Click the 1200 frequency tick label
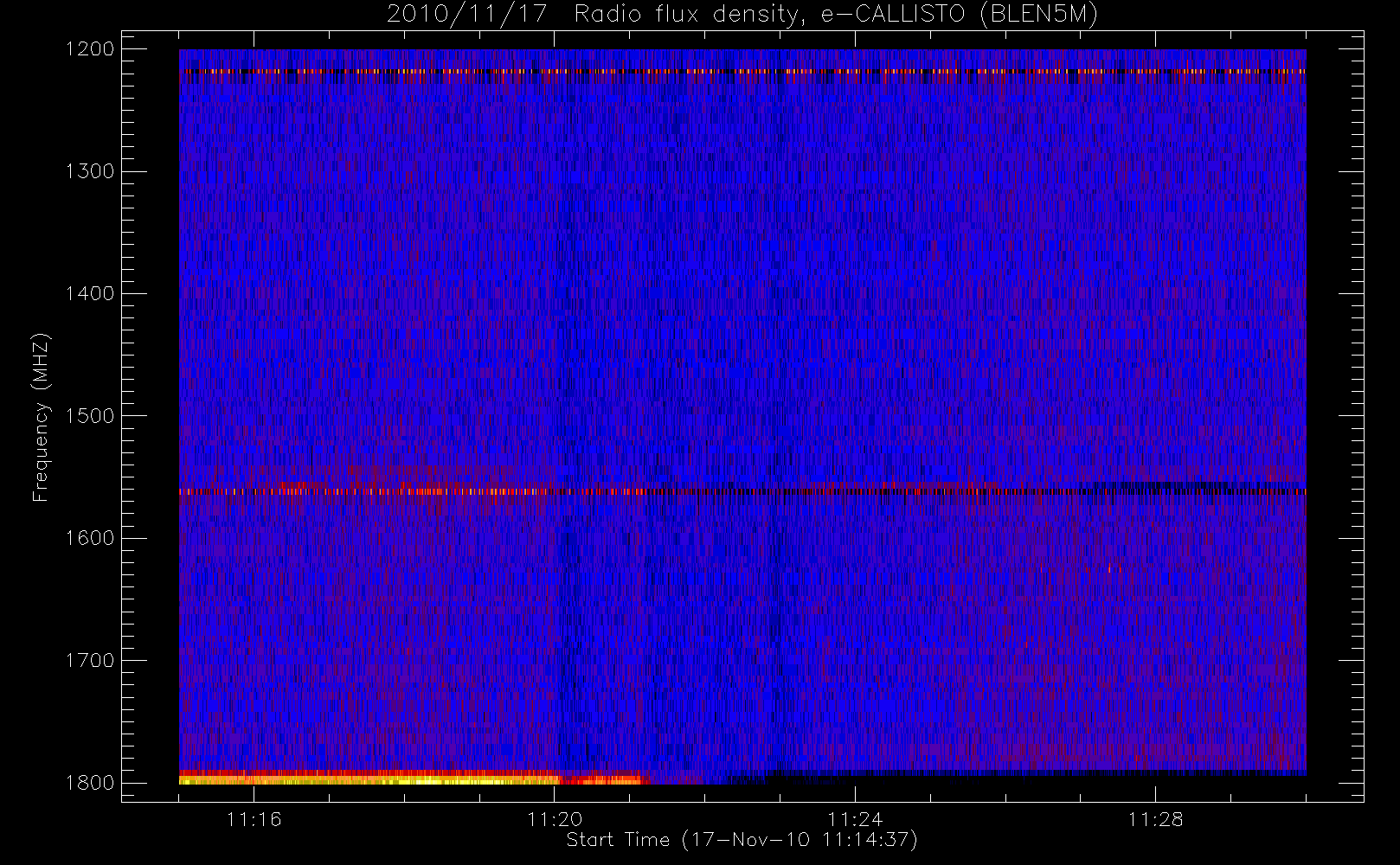This screenshot has width=1400, height=865. (90, 49)
